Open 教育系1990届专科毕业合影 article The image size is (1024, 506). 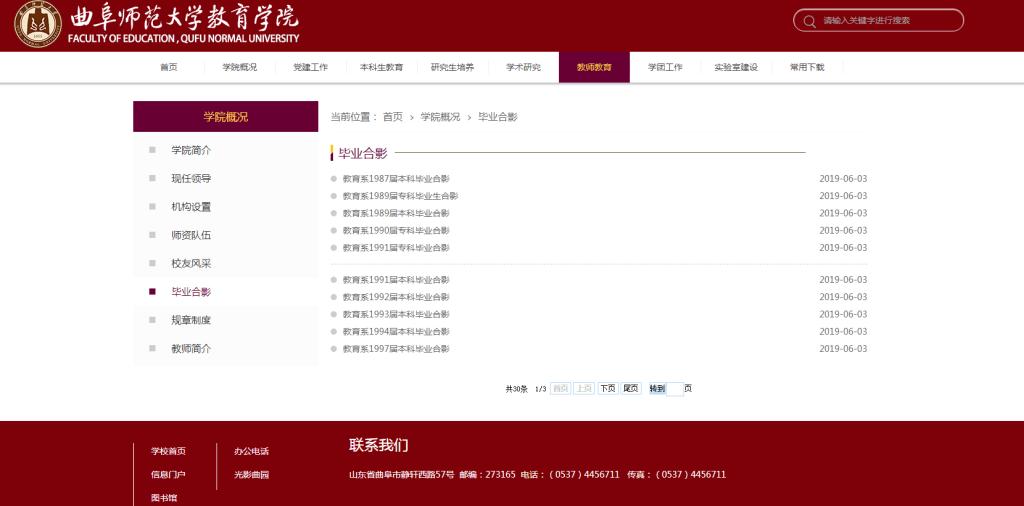tap(396, 230)
